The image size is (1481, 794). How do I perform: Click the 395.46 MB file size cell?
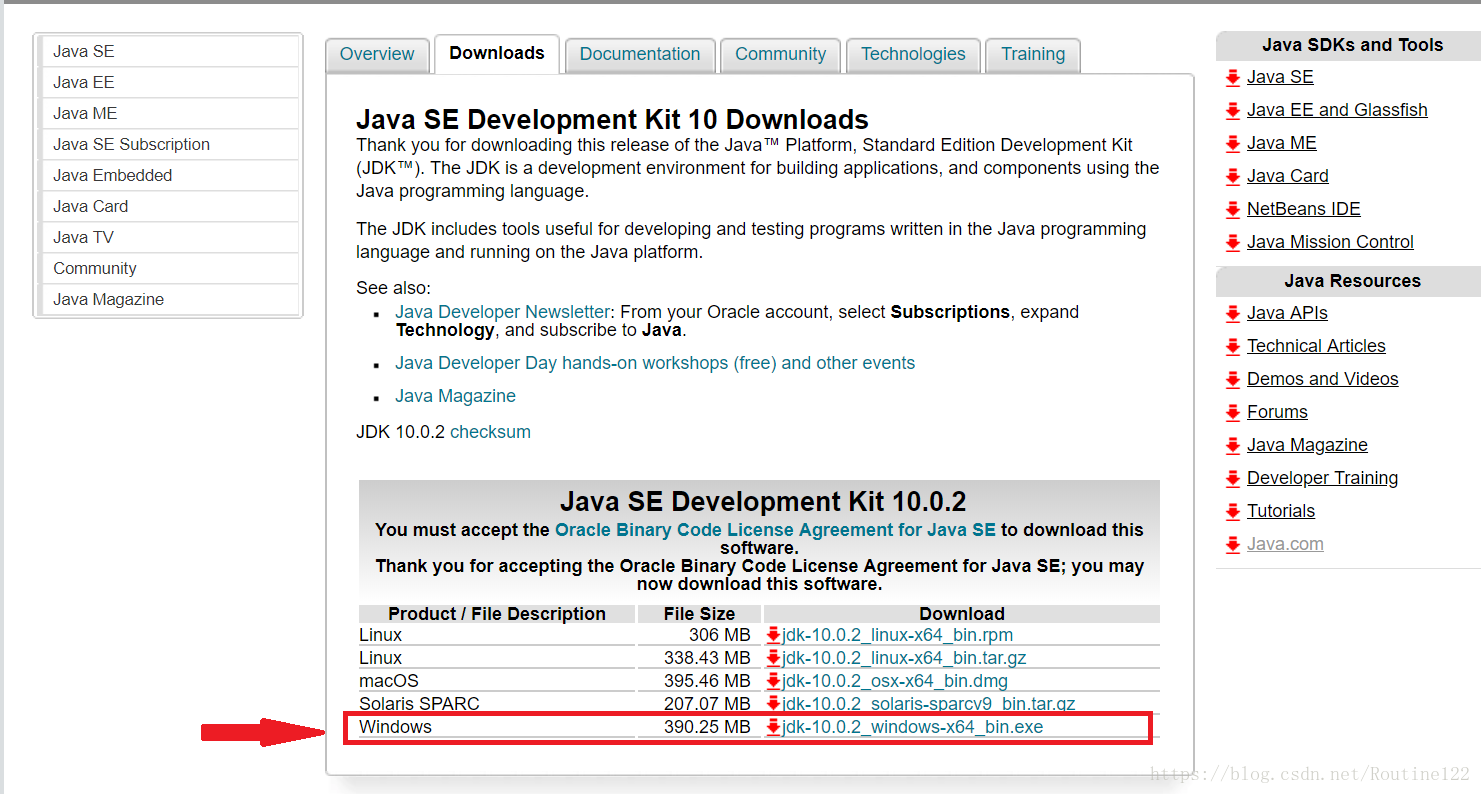click(x=699, y=681)
